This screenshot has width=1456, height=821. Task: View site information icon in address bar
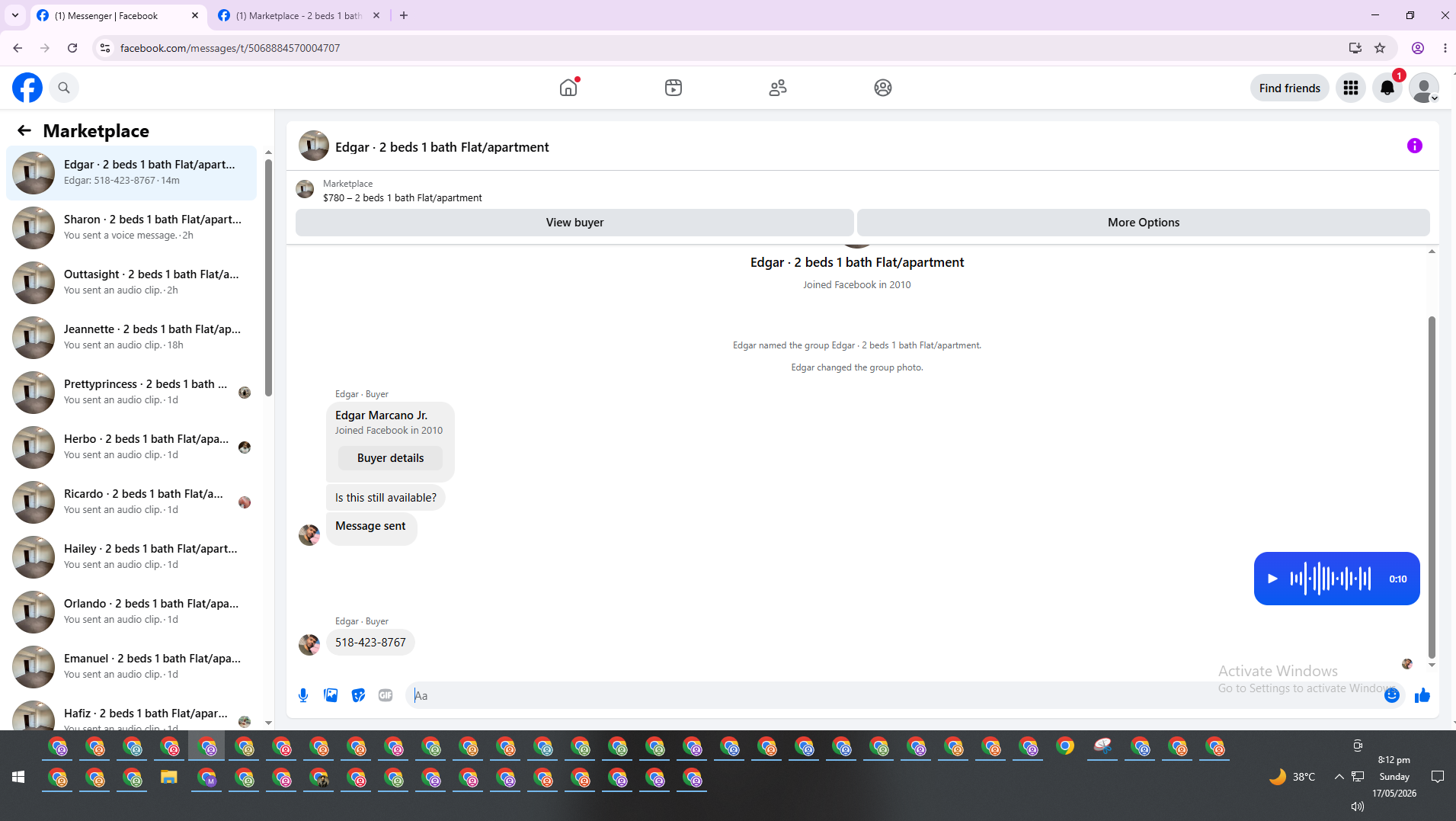105,48
